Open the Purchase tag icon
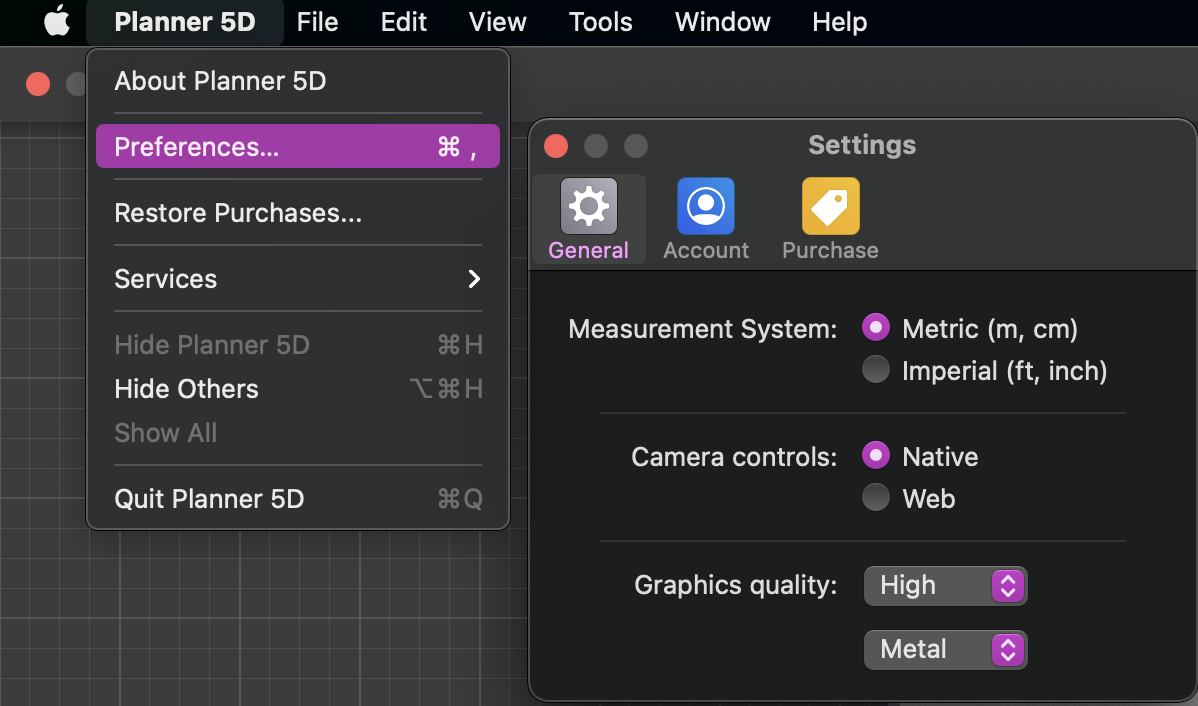 [x=831, y=206]
